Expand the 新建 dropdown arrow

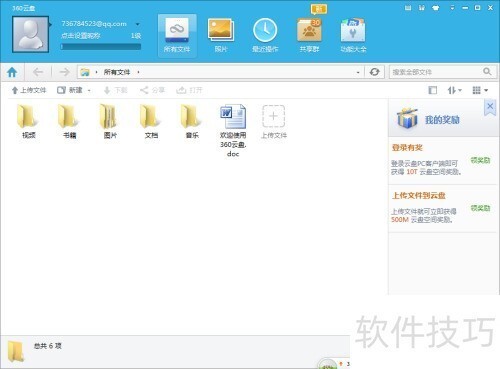(89, 90)
